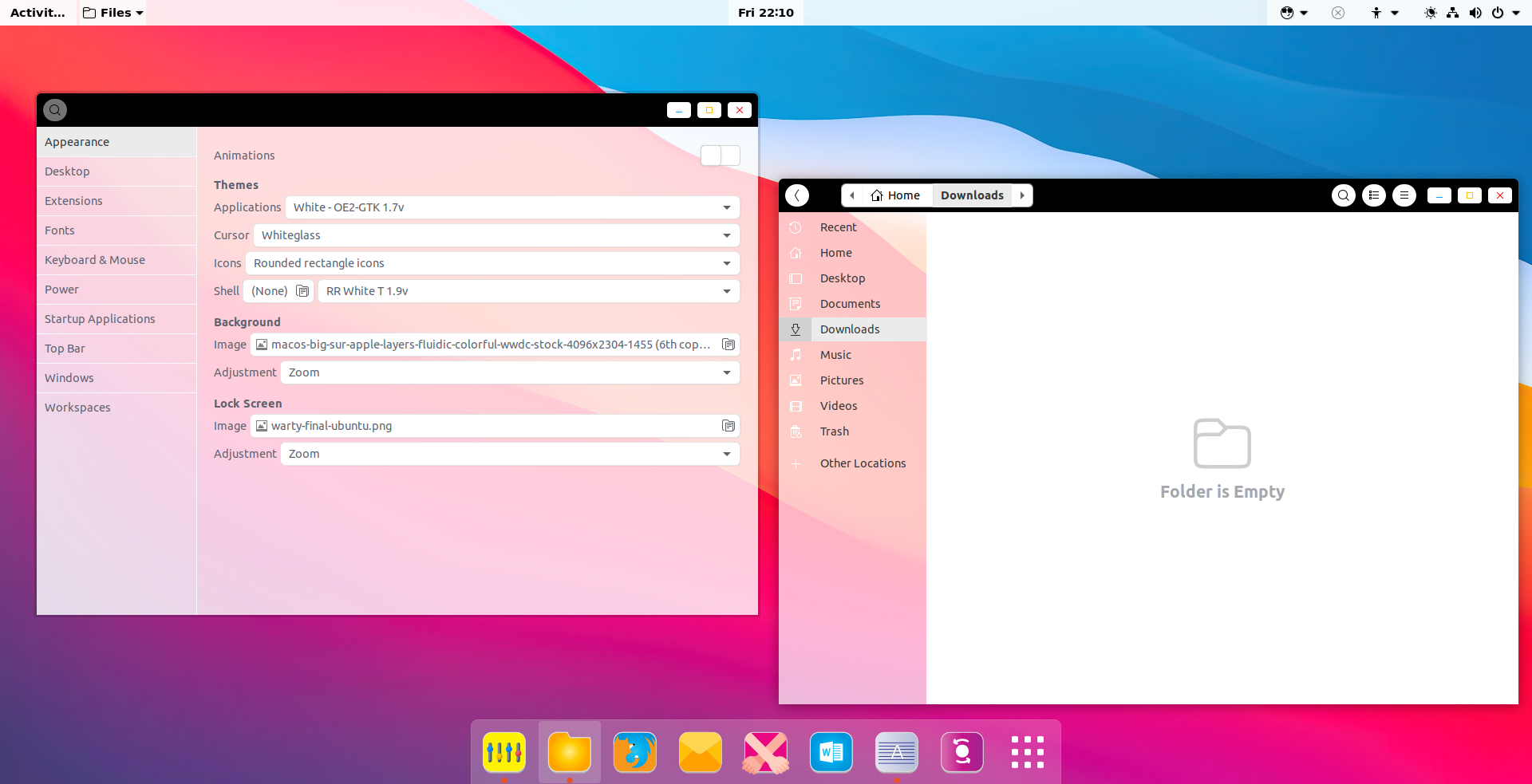1532x784 pixels.
Task: Open the Cursor theme dropdown showing Whiteglass
Action: pyautogui.click(x=496, y=235)
